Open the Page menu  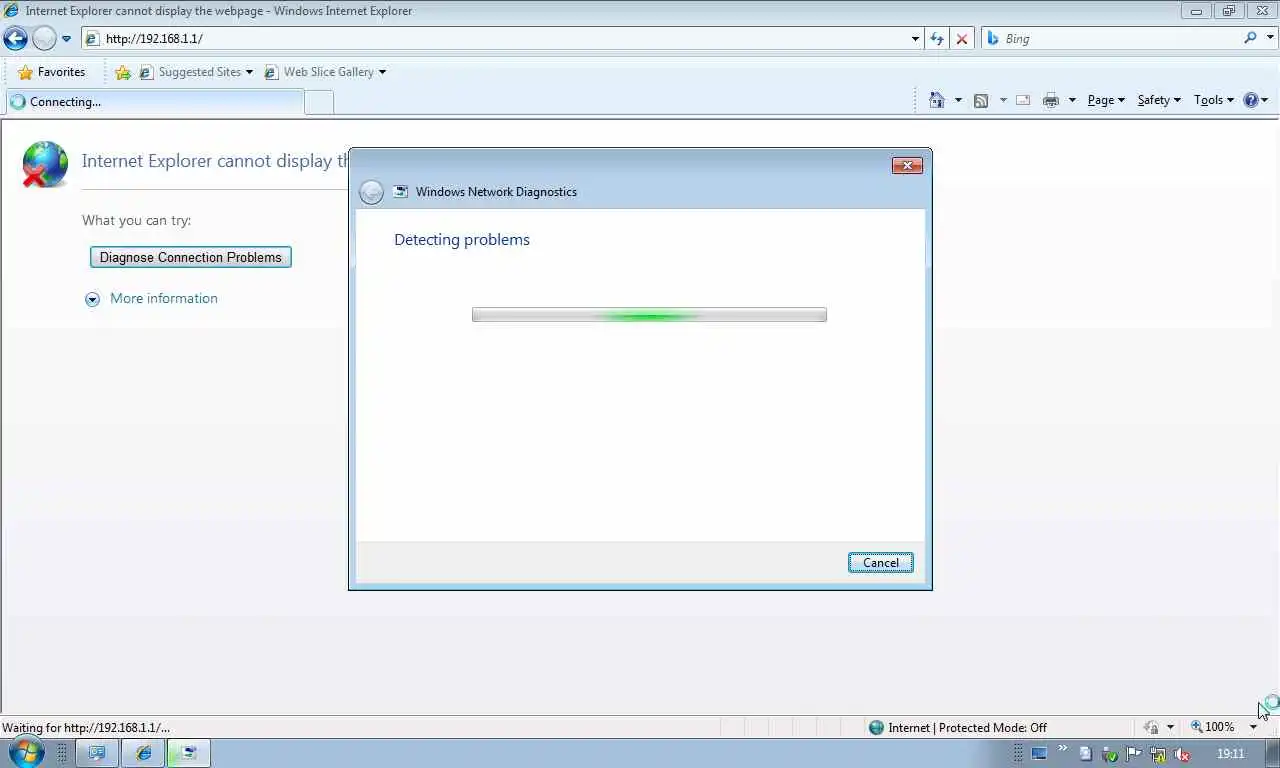(x=1106, y=100)
